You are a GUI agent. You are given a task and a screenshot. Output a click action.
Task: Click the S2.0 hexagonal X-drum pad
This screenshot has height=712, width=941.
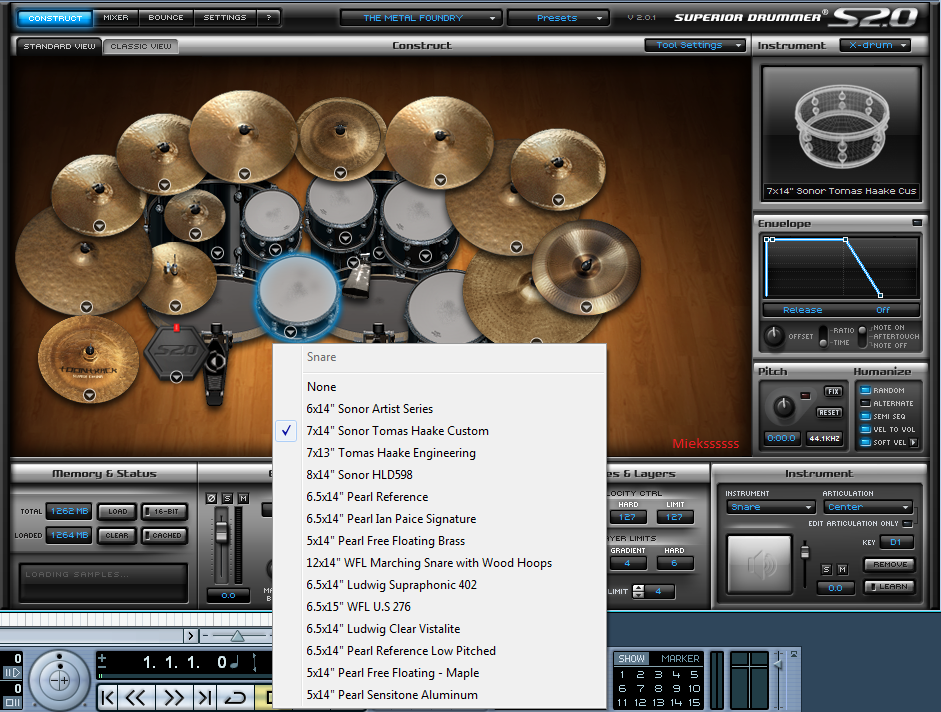[176, 351]
